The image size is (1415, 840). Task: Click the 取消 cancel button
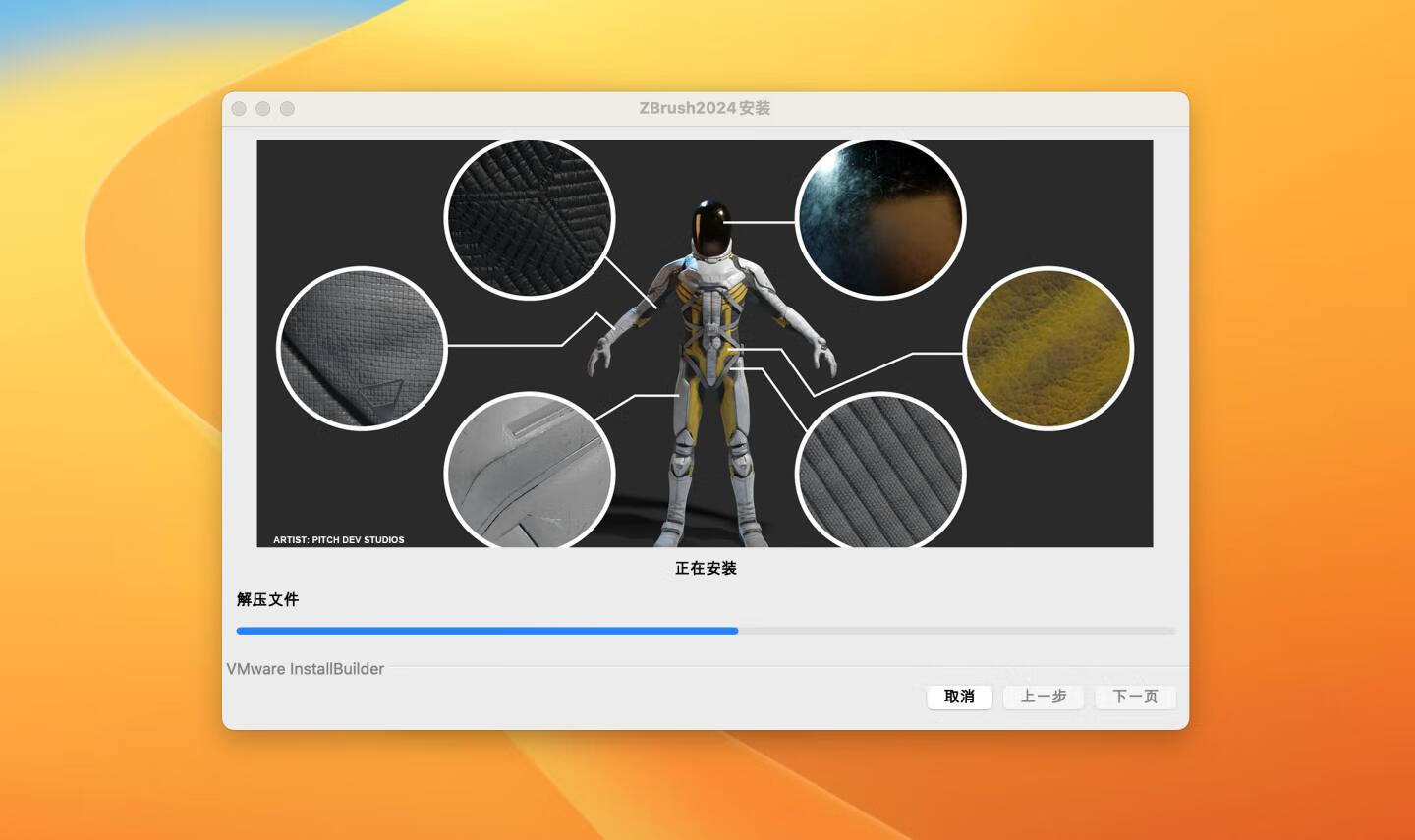[x=959, y=697]
